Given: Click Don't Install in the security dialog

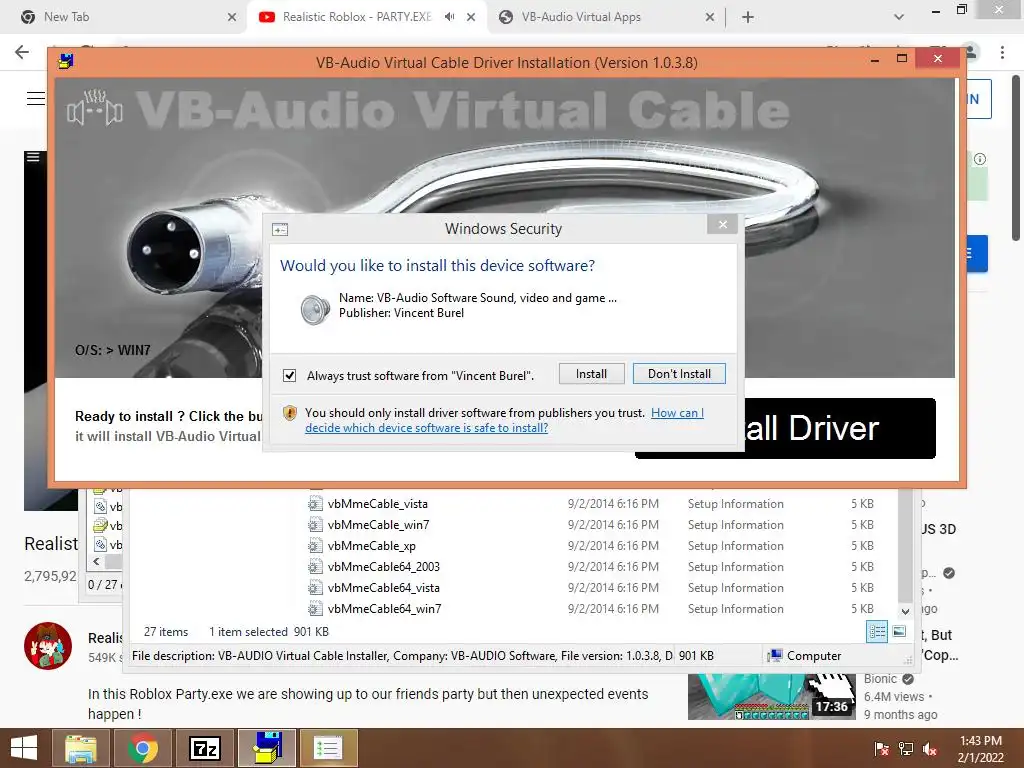Looking at the screenshot, I should (679, 374).
